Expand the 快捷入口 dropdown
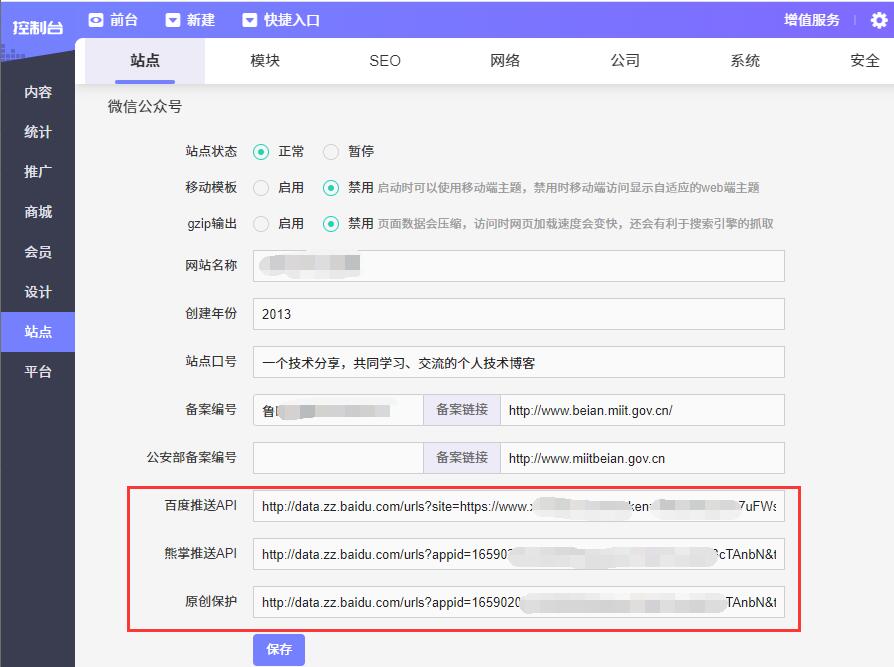This screenshot has height=667, width=894. (250, 20)
